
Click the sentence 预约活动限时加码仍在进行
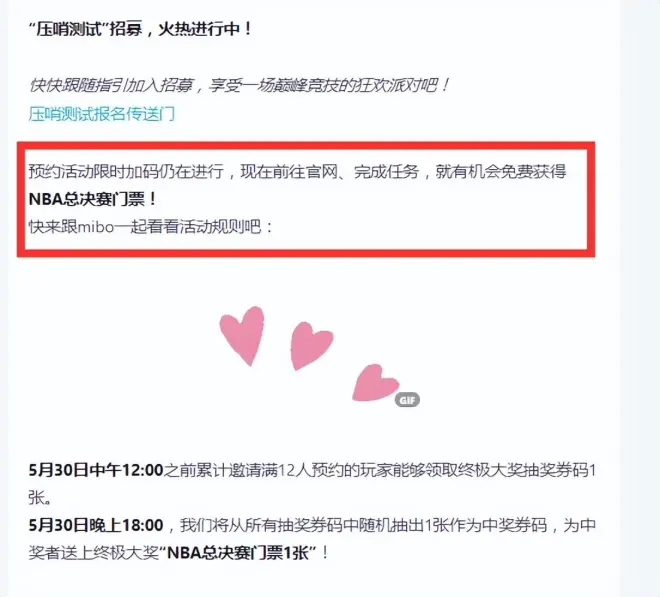[126, 171]
